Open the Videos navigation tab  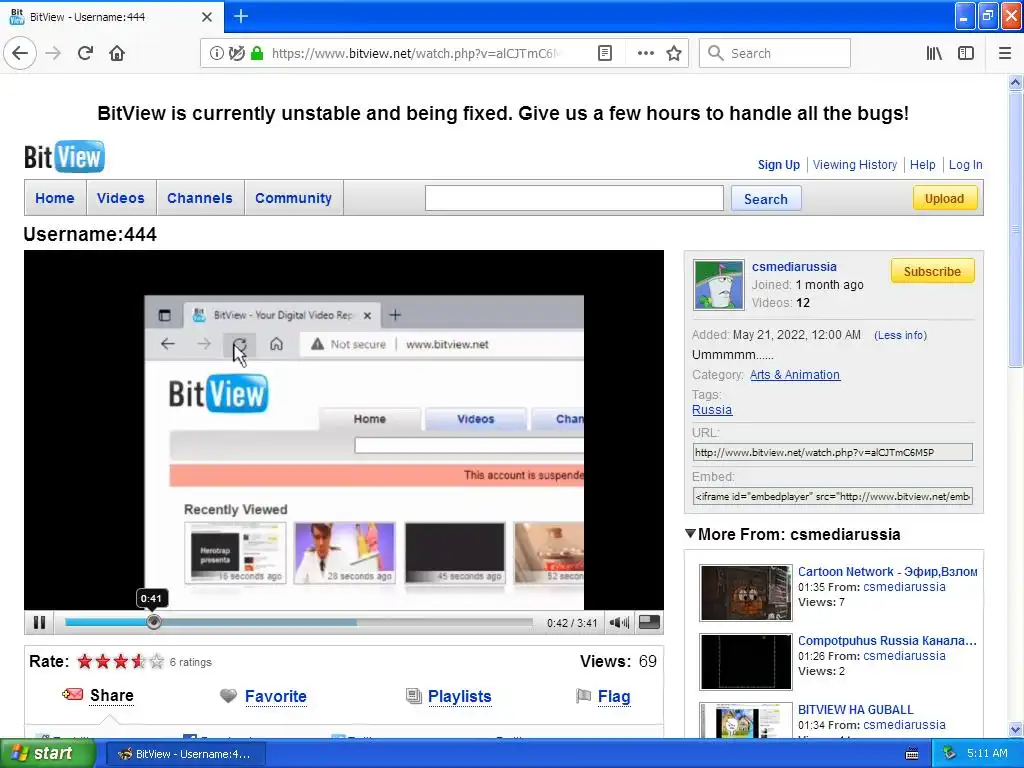[121, 198]
